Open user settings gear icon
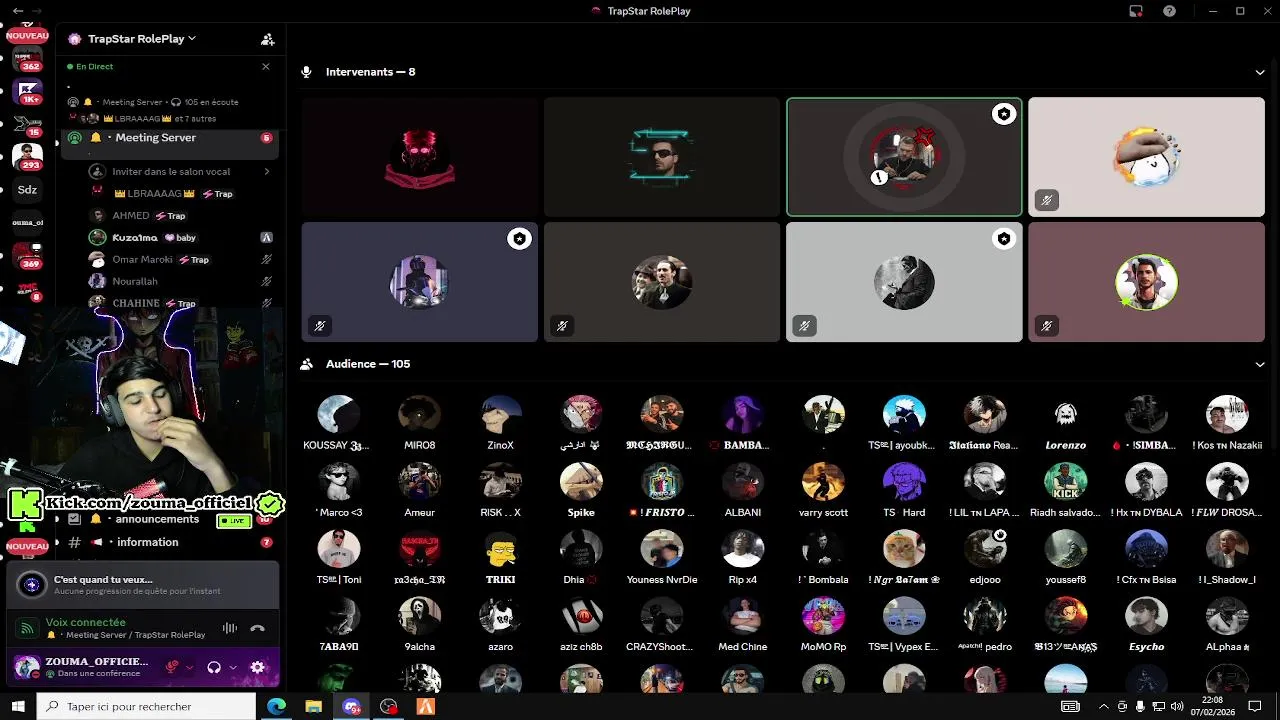1280x720 pixels. pyautogui.click(x=257, y=667)
